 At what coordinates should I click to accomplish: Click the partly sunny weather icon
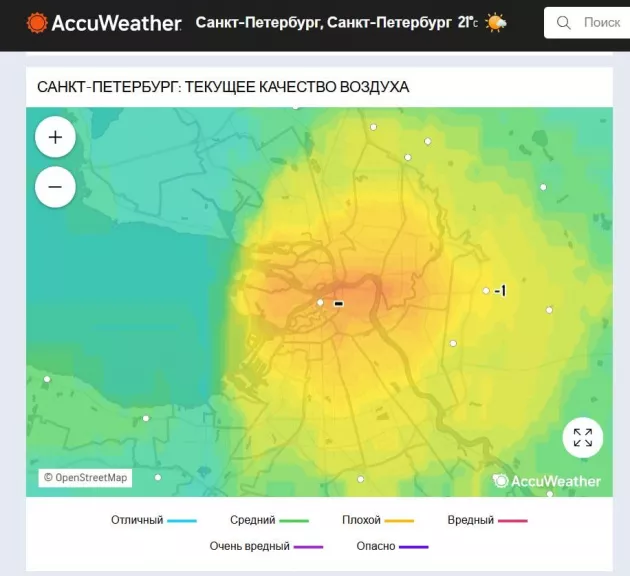coord(496,22)
